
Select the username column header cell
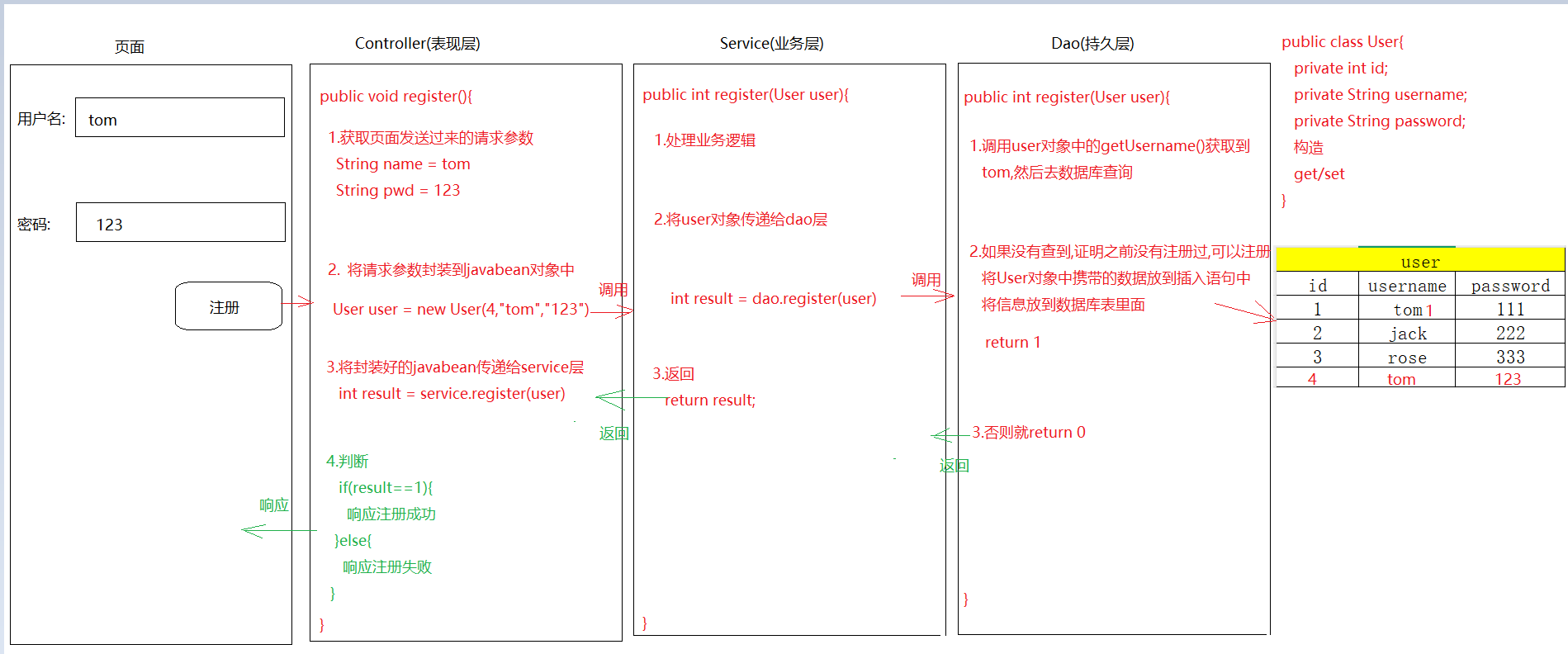[x=1406, y=286]
